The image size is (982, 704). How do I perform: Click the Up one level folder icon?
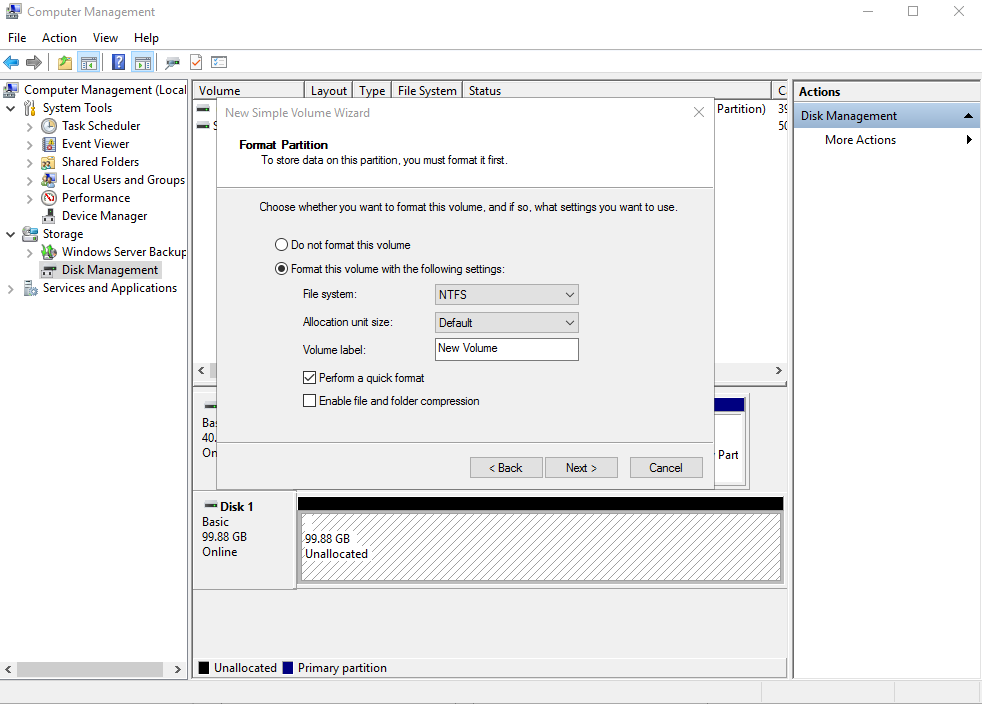[65, 62]
